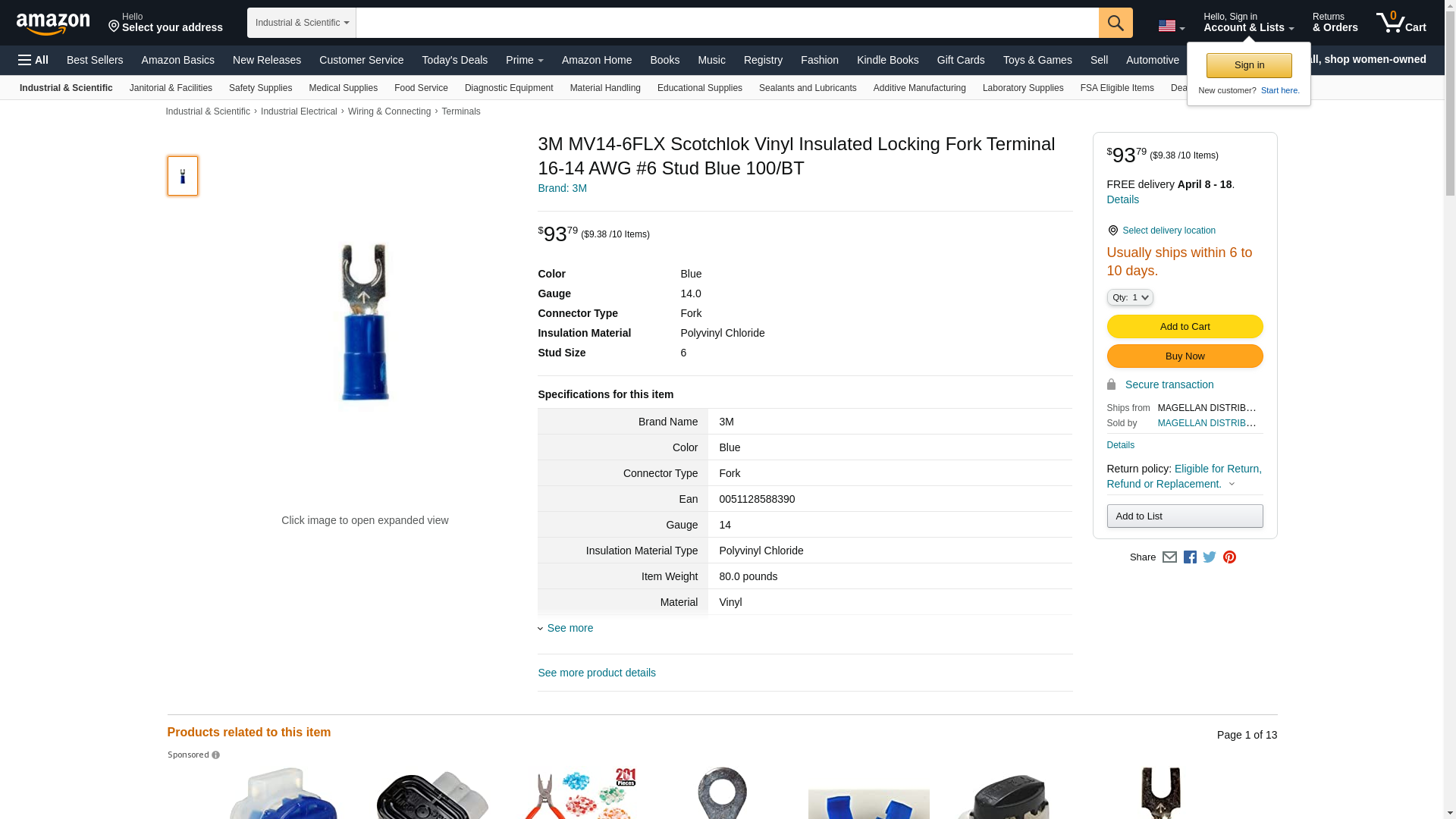Click into the search text field
The height and width of the screenshot is (819, 1456).
coord(727,23)
